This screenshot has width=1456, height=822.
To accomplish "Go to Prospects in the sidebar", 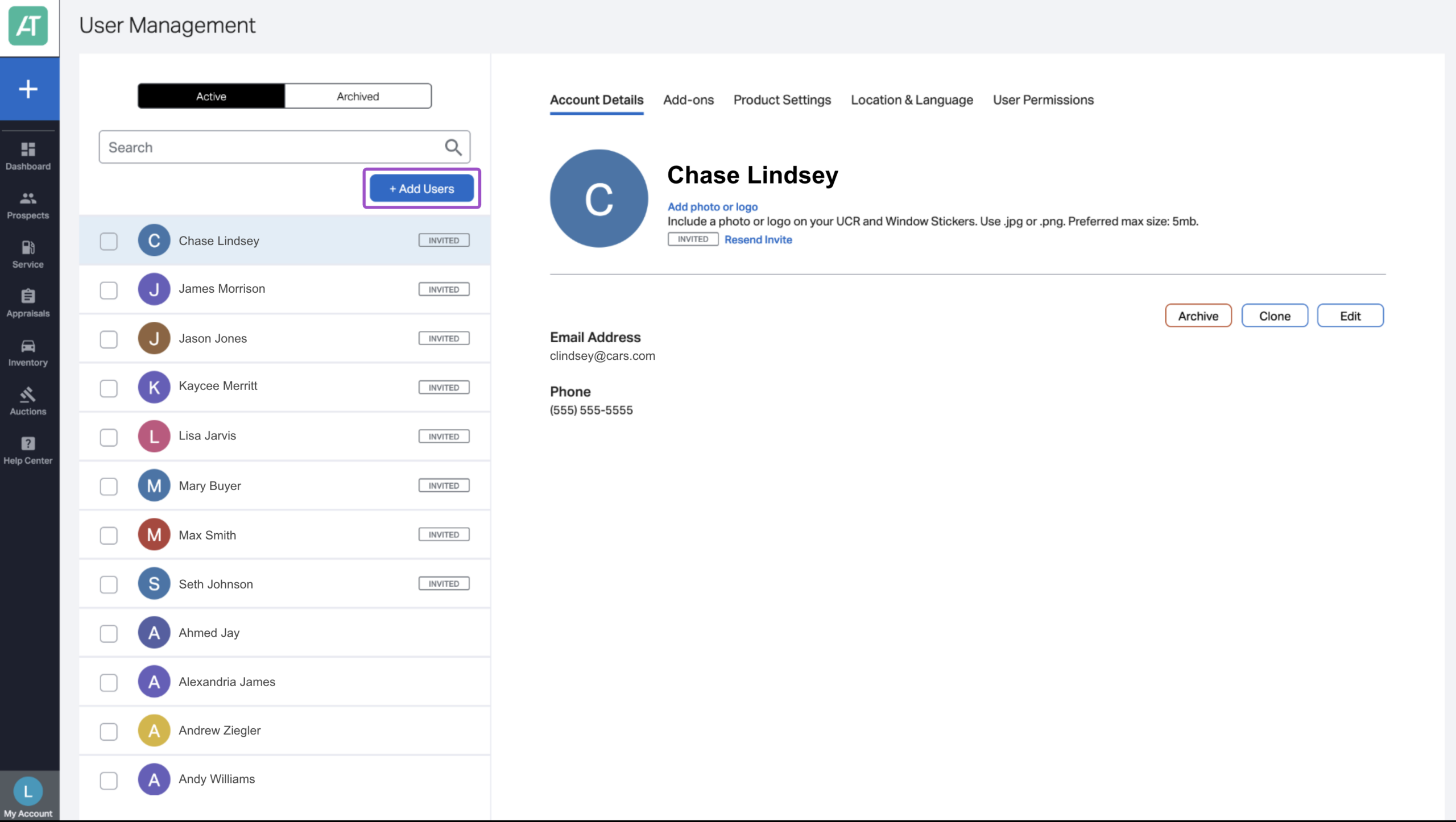I will click(x=28, y=205).
